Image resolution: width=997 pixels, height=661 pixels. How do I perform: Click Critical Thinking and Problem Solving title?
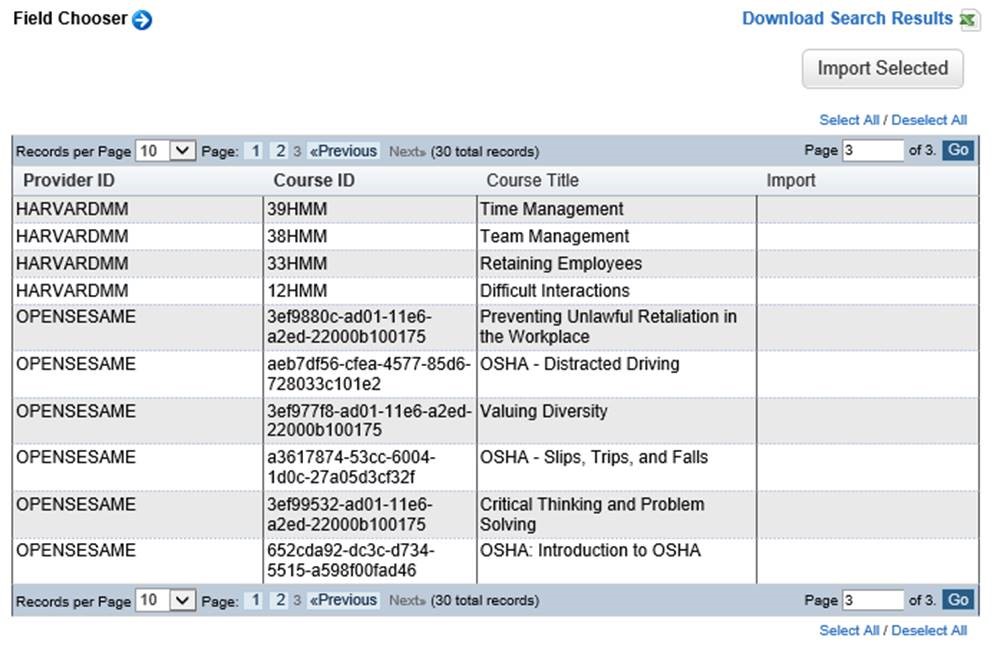(x=592, y=514)
